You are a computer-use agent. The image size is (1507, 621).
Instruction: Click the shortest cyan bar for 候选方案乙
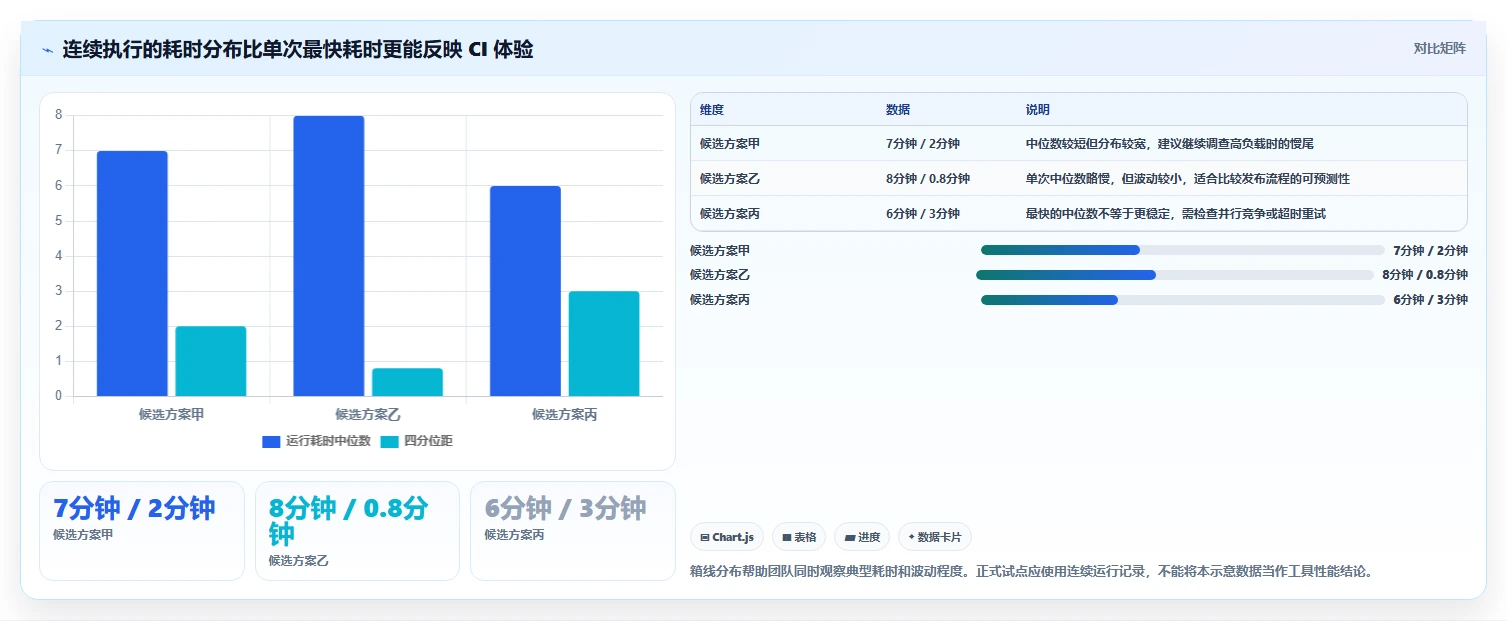407,382
